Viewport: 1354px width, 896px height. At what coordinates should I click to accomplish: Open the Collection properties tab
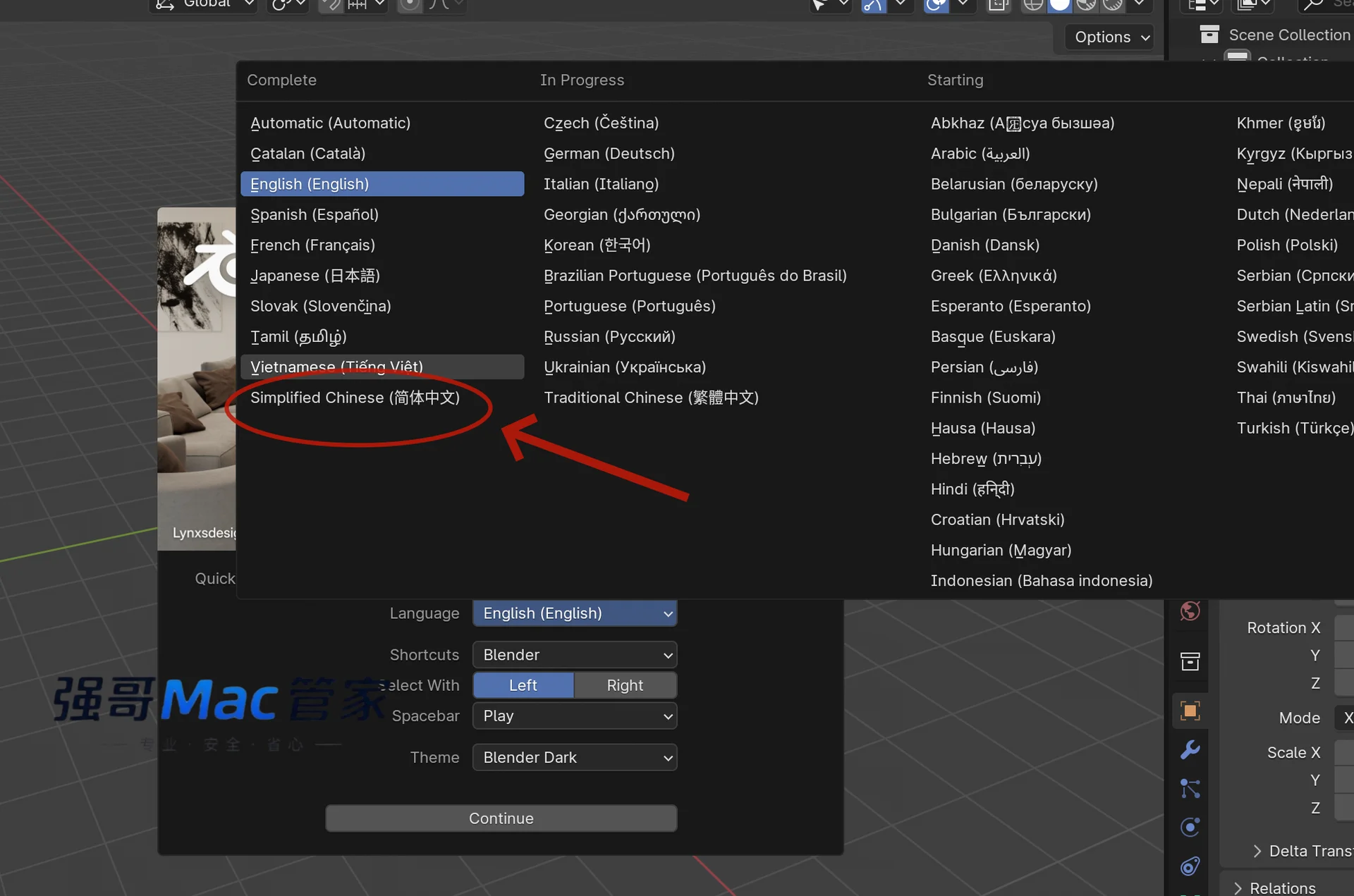[1190, 661]
